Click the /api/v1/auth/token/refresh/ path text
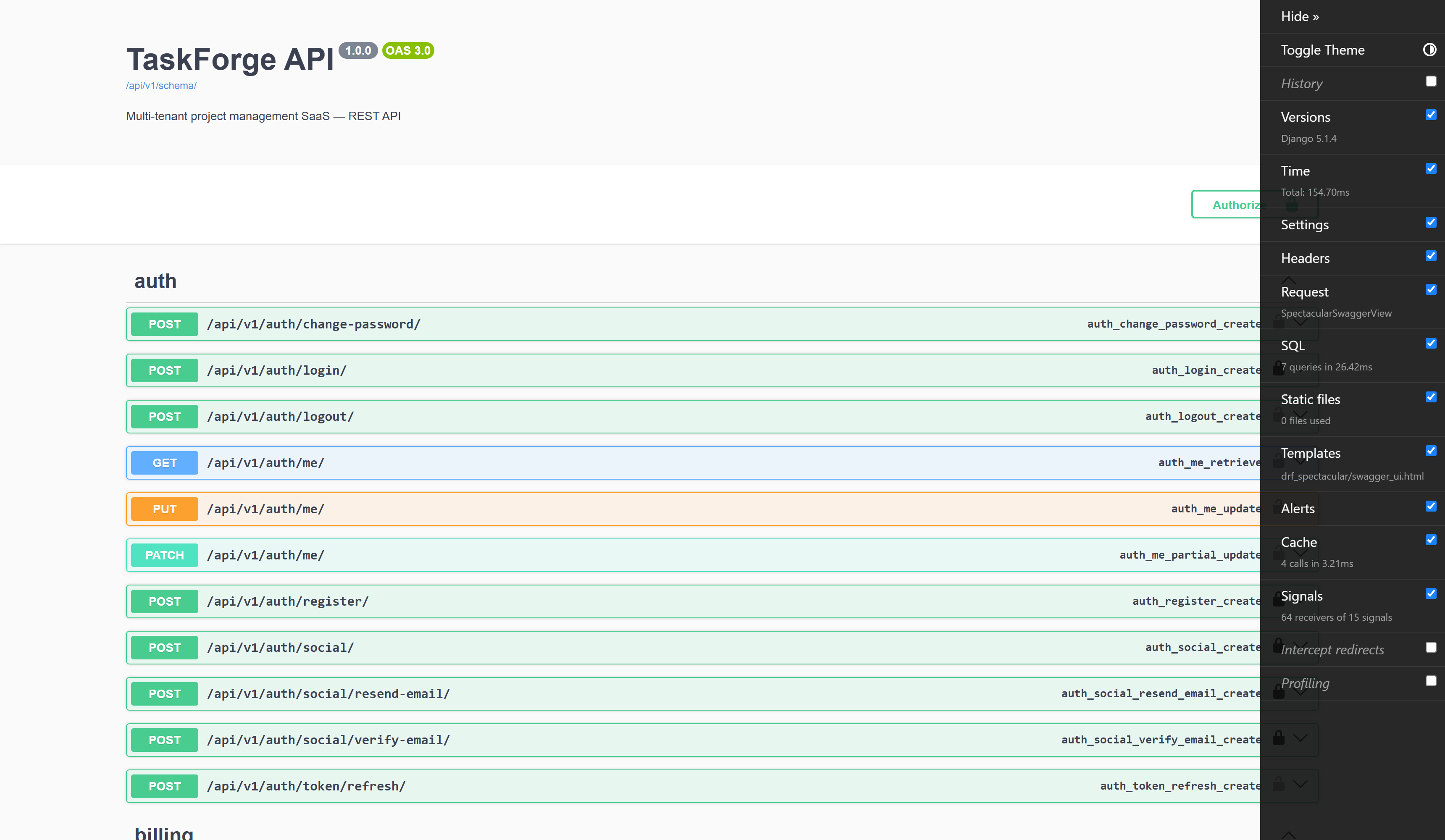 coord(306,786)
